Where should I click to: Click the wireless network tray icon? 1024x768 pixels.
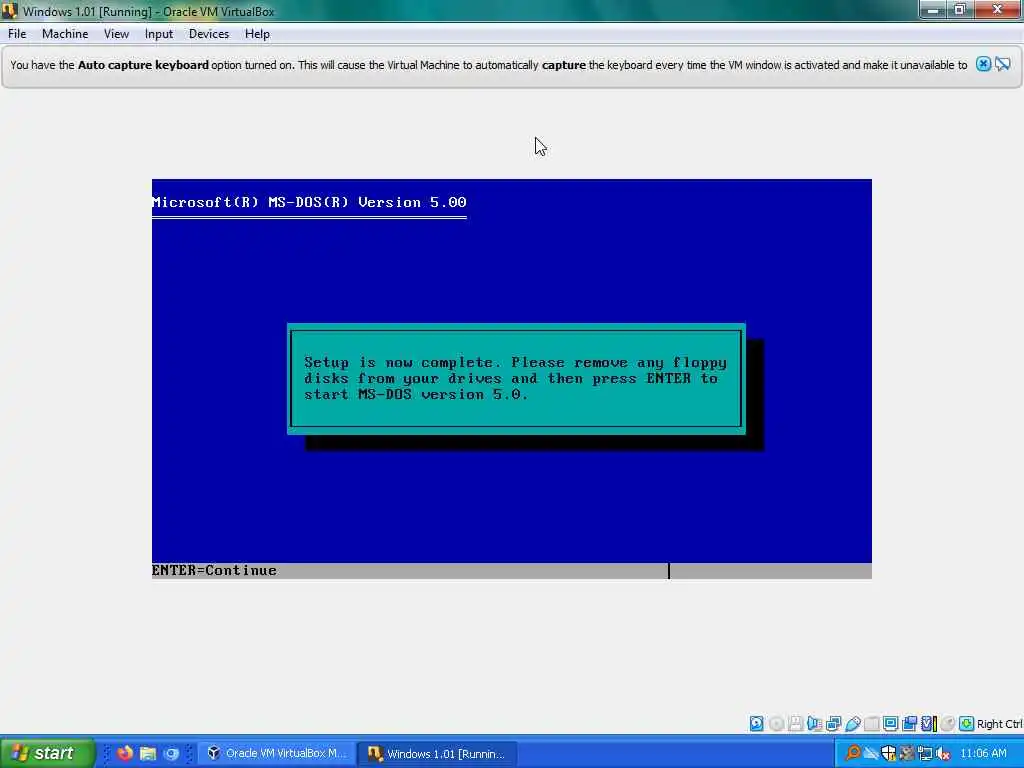click(871, 753)
